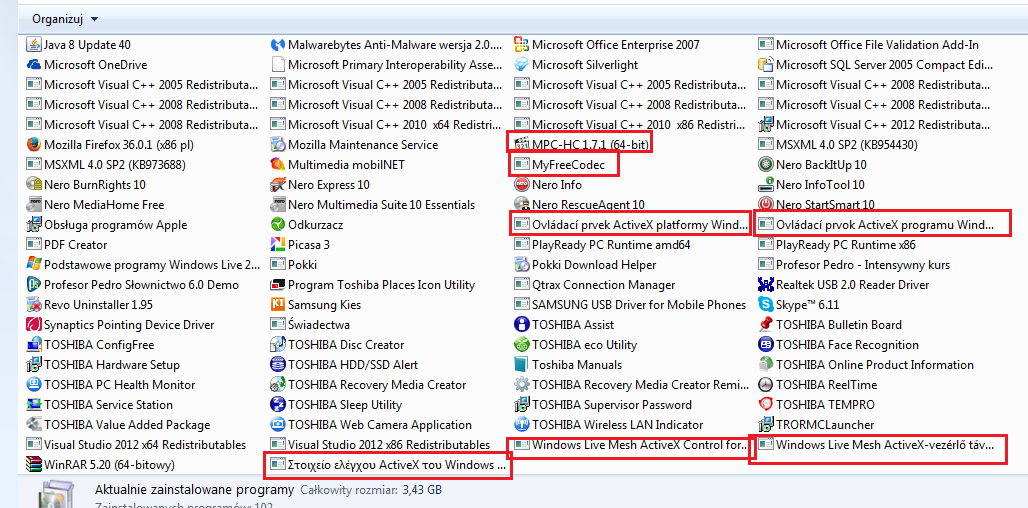Select Visual Studio 2012 x86 Redistributables
This screenshot has height=508, width=1028.
380,444
